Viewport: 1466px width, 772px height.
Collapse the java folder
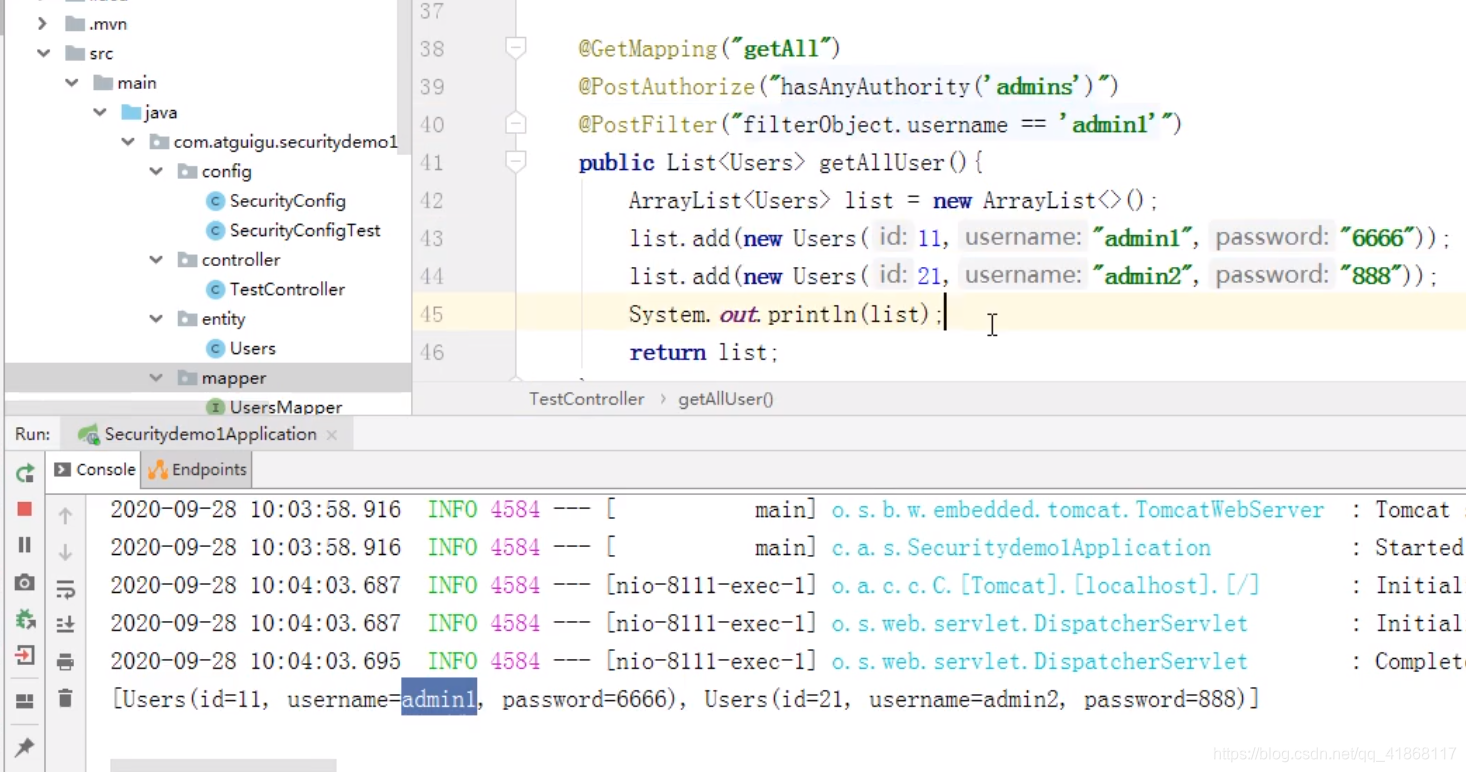click(x=100, y=112)
